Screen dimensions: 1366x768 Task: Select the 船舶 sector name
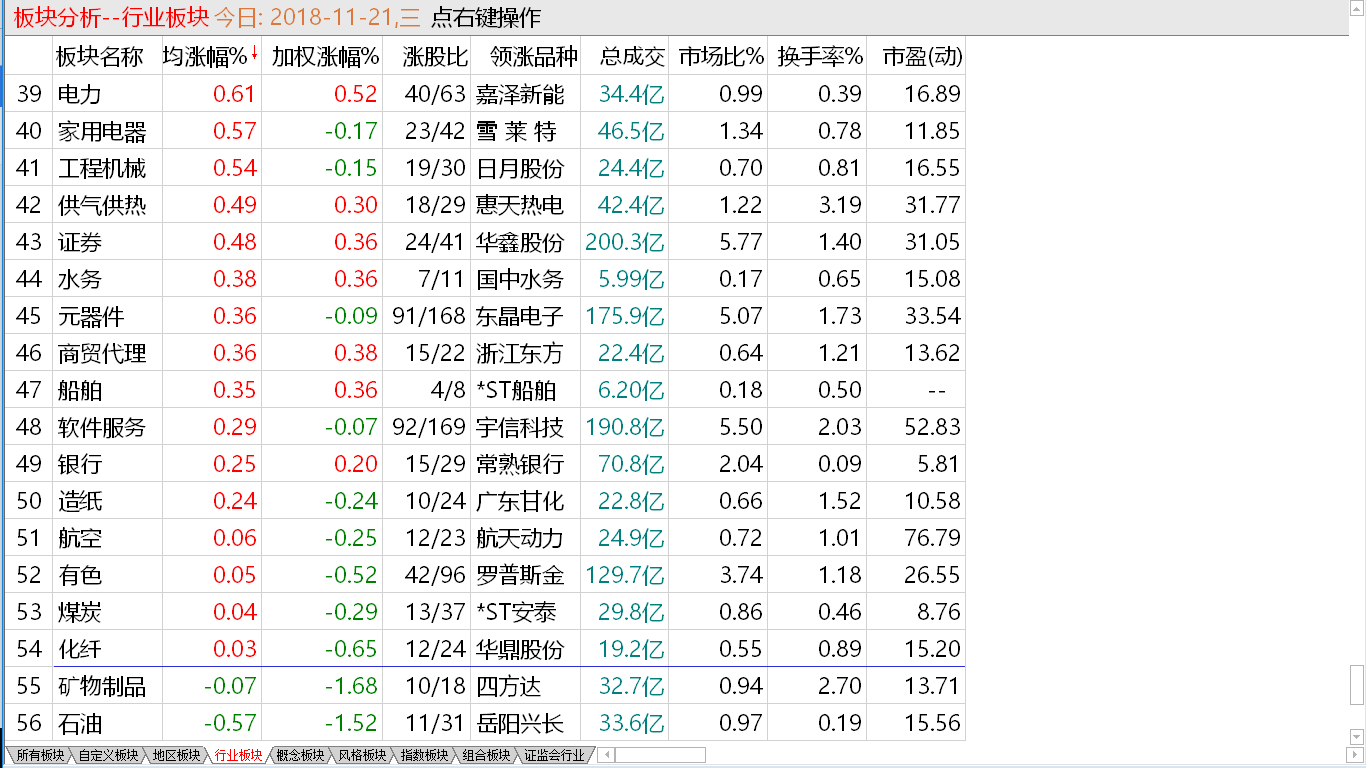point(79,390)
